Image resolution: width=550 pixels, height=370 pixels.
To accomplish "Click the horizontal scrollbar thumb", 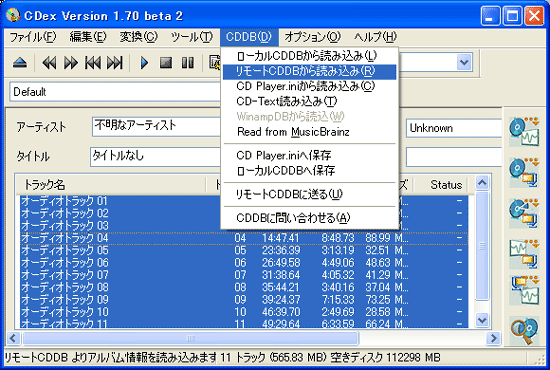I will [191, 338].
